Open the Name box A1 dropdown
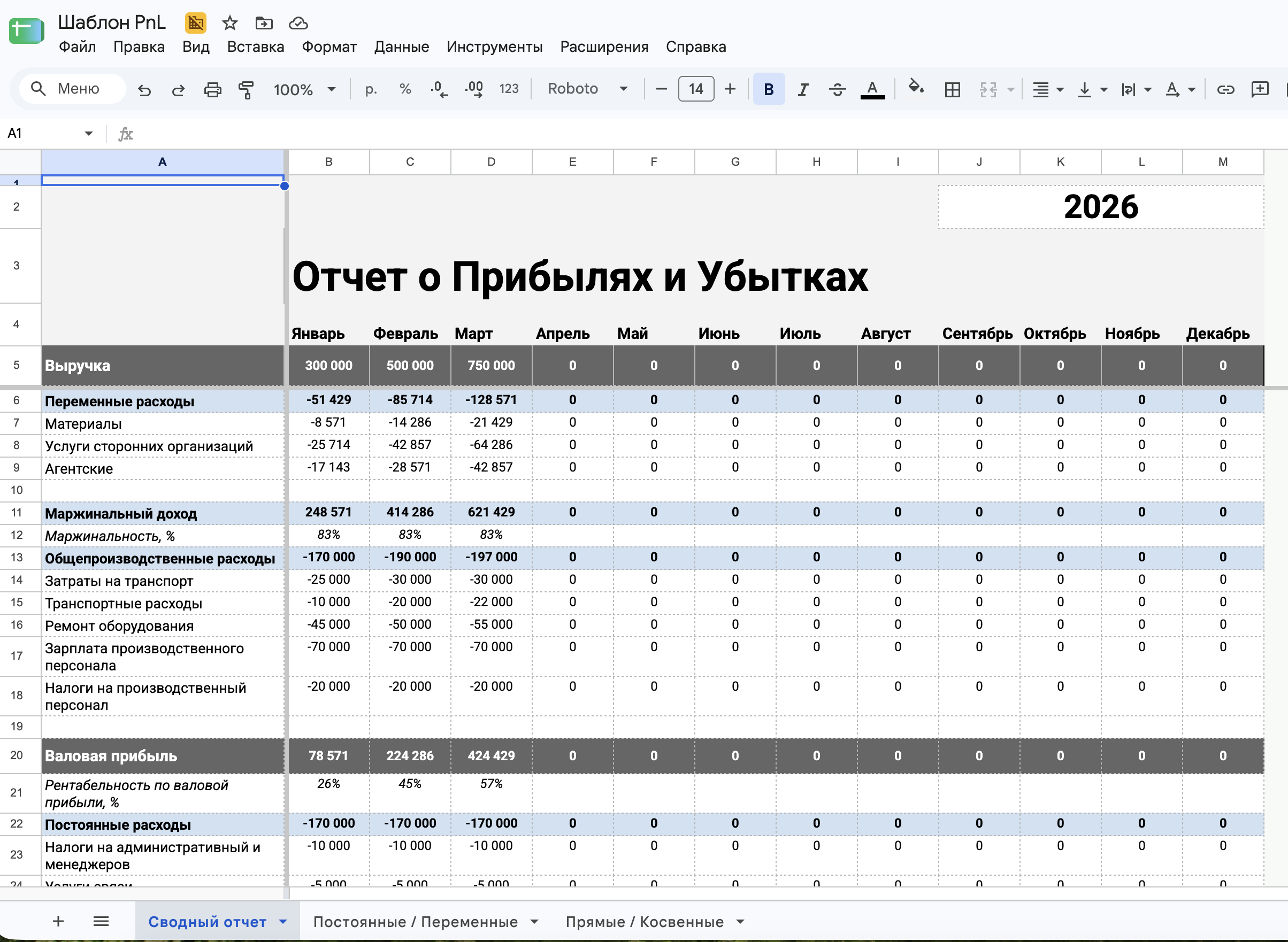1288x942 pixels. coord(88,134)
